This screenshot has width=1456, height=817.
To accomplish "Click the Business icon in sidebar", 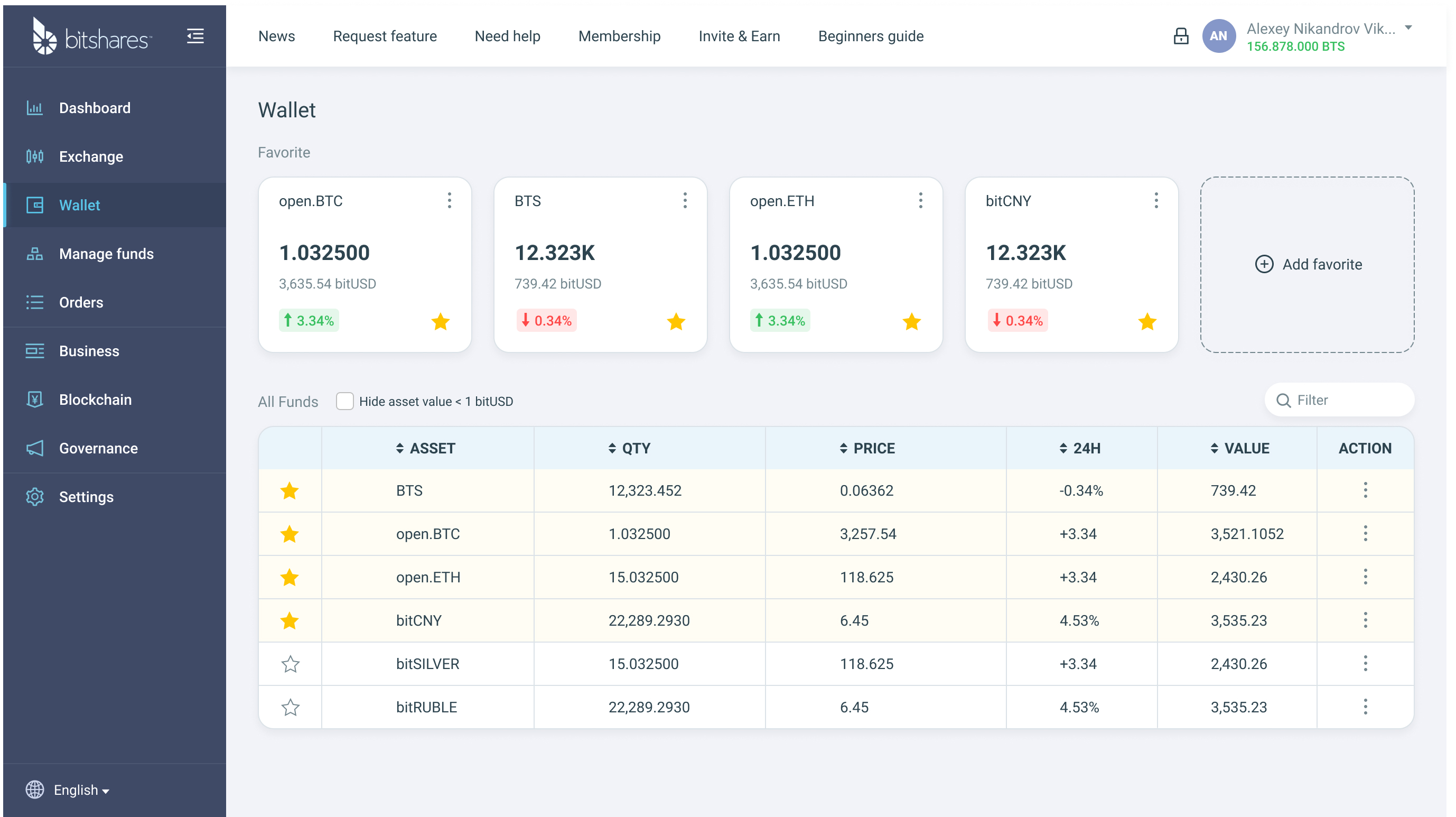I will pyautogui.click(x=34, y=351).
